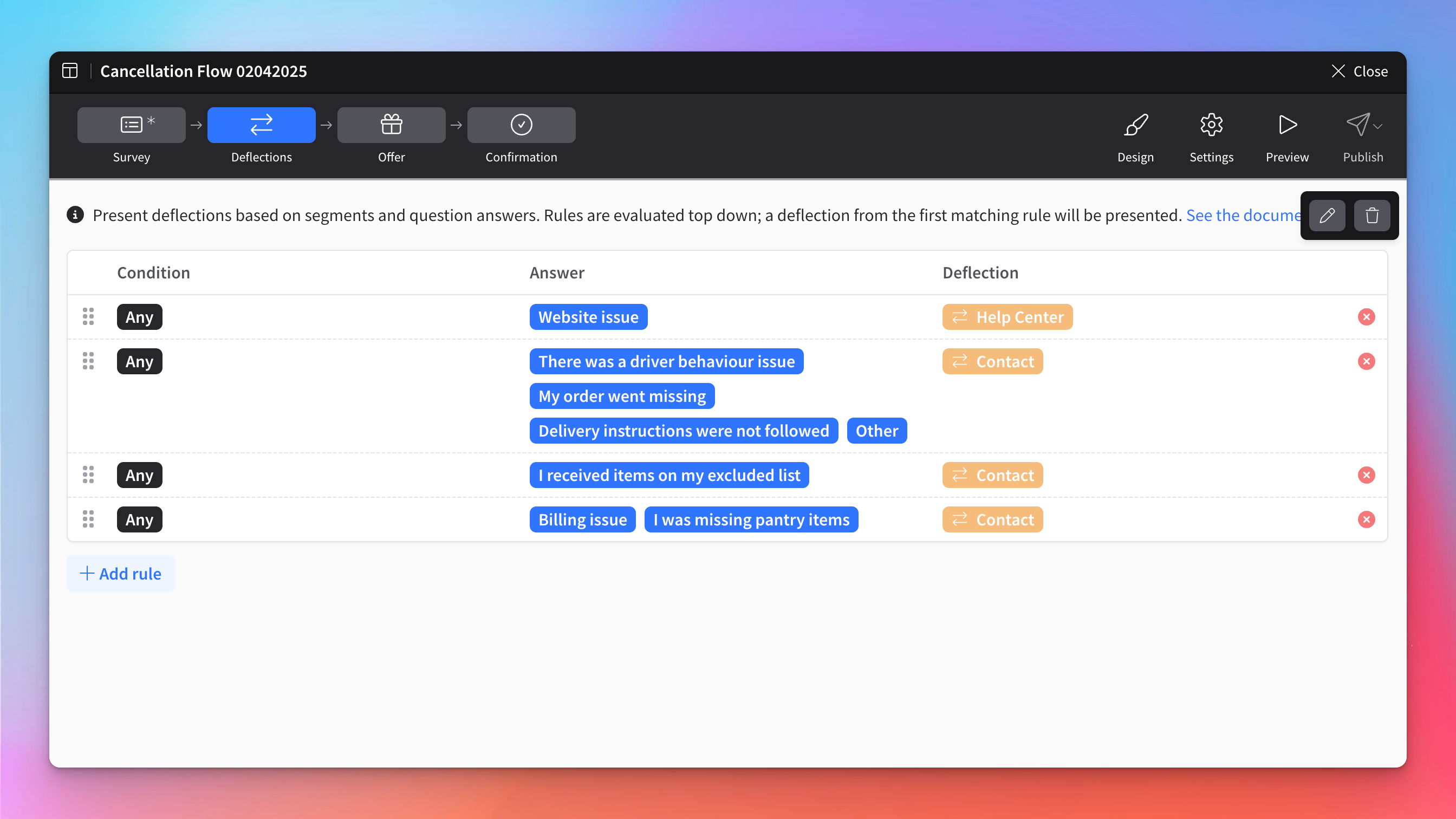1456x819 pixels.
Task: Delete the excluded list items rule
Action: click(x=1366, y=476)
